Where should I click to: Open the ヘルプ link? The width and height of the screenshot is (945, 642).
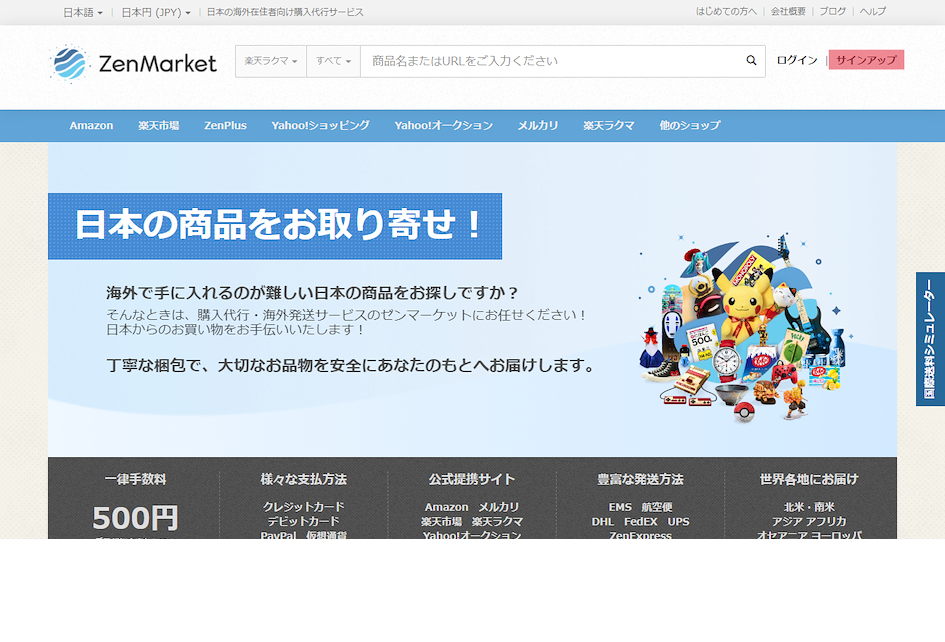point(872,11)
